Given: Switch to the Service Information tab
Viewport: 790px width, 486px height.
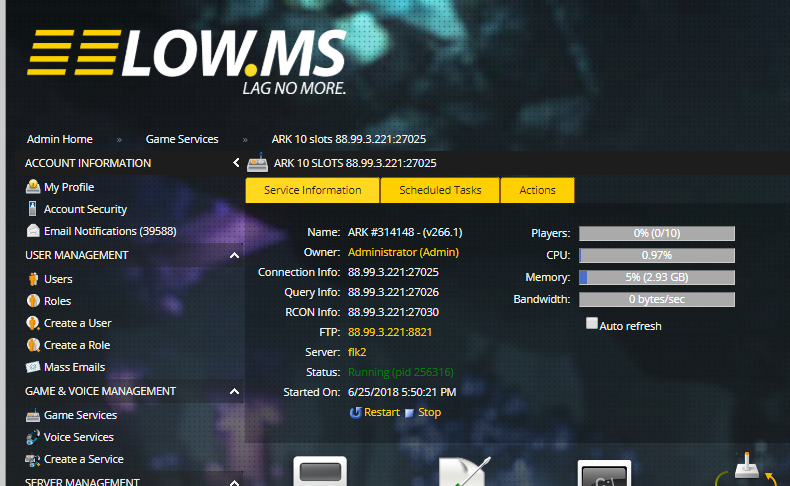Looking at the screenshot, I should (x=312, y=190).
